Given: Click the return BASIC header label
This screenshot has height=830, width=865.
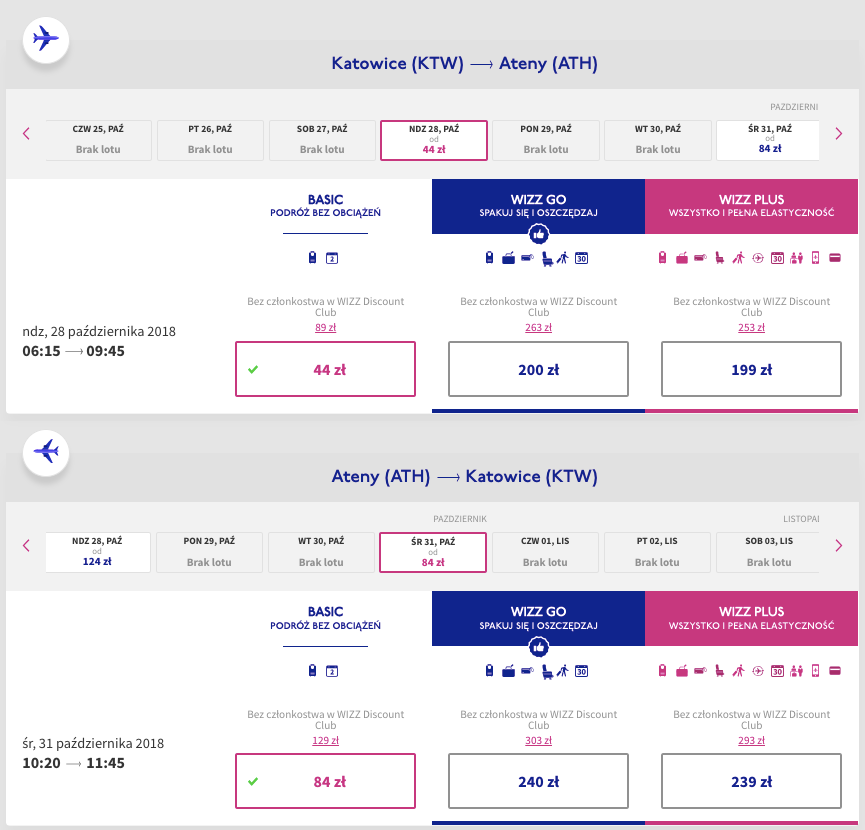Looking at the screenshot, I should [325, 618].
